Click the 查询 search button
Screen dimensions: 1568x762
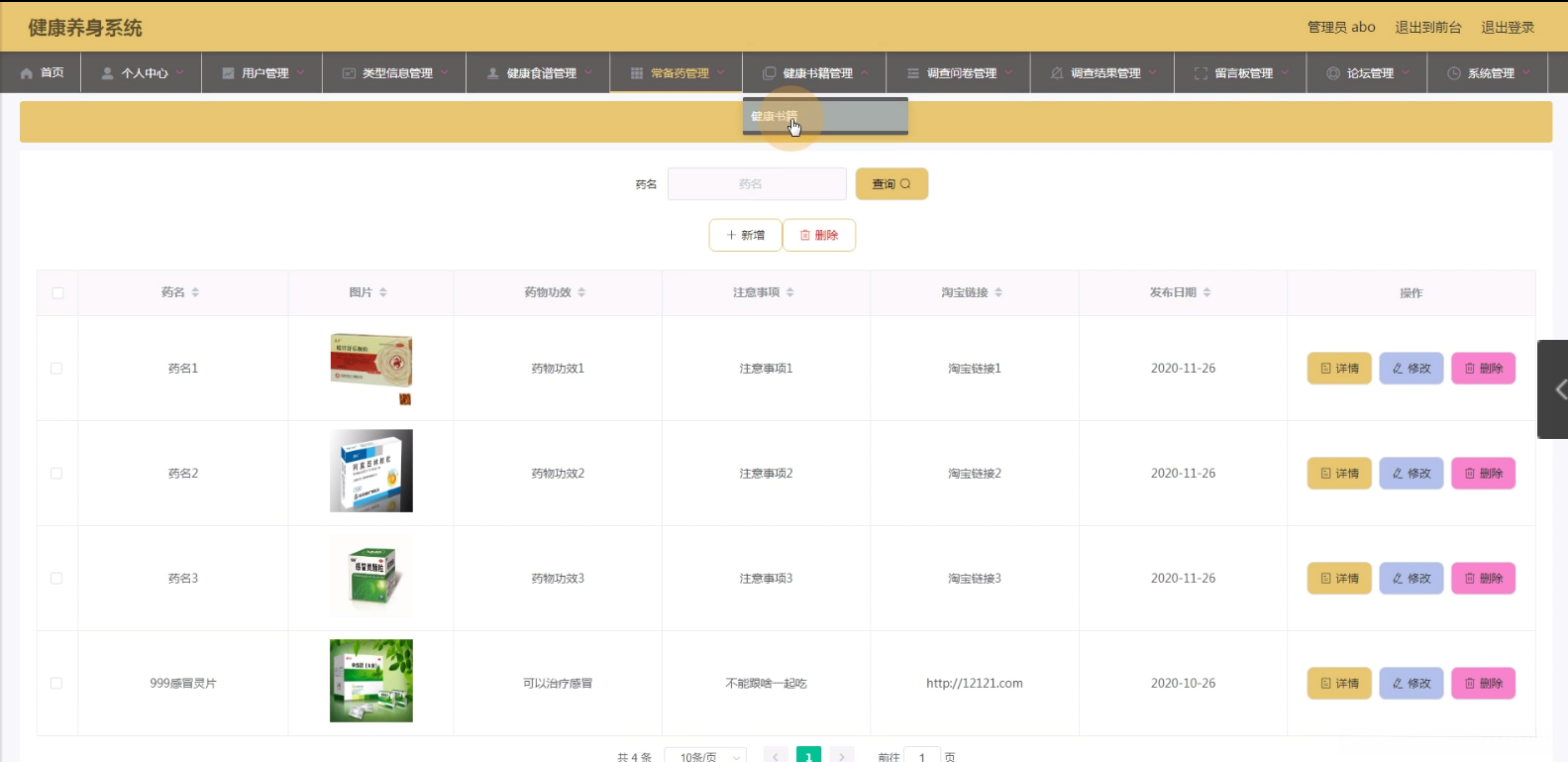891,184
